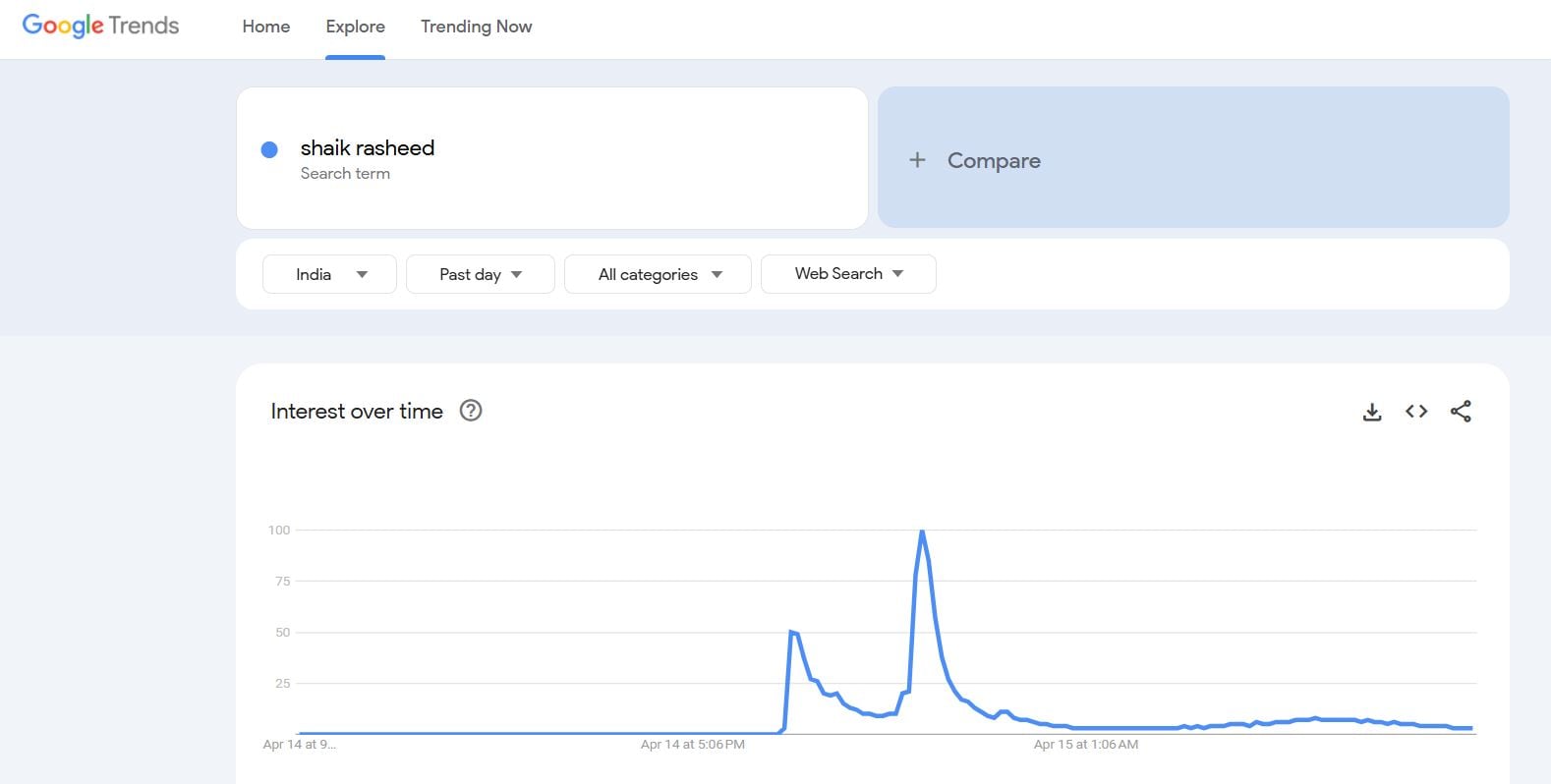Click the highest peak on the chart

(x=922, y=532)
